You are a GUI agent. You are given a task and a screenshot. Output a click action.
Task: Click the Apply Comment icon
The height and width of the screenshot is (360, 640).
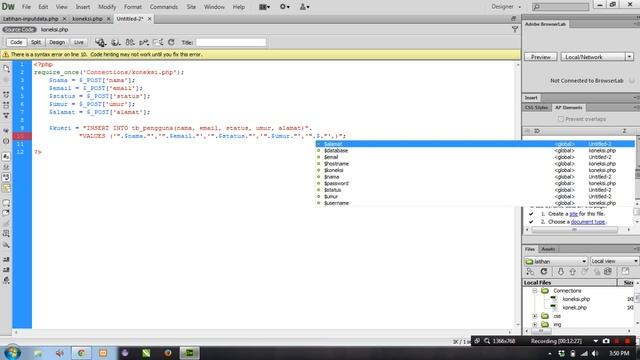pos(6,202)
